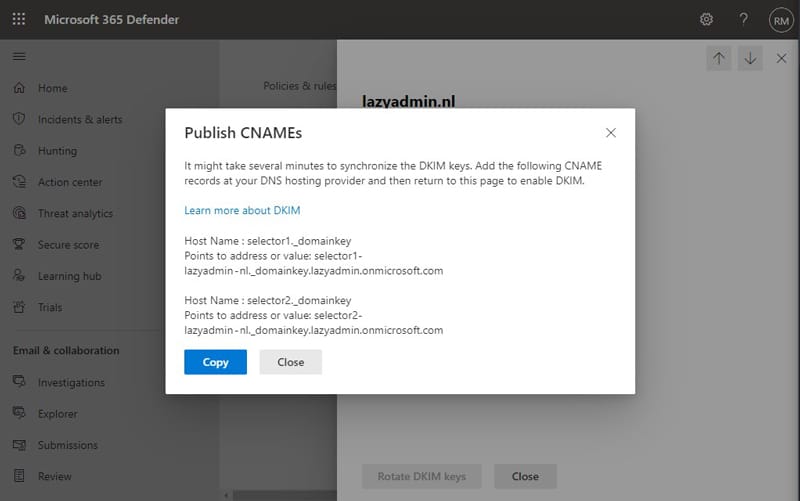Click the selector1._domainkey host name text
The image size is (800, 501).
[299, 241]
